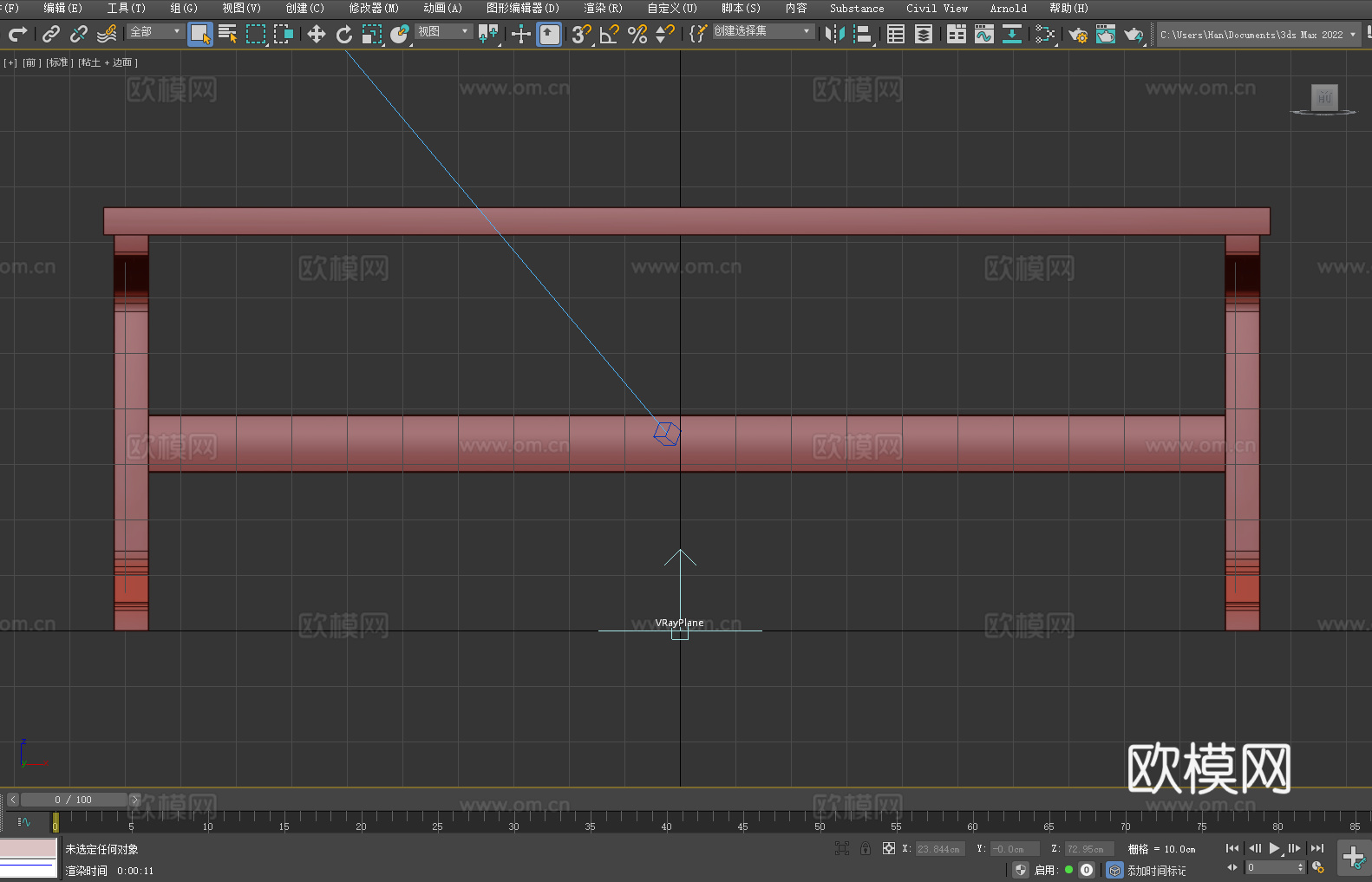The height and width of the screenshot is (882, 1372).
Task: Open the Civil View menu
Action: click(x=937, y=8)
